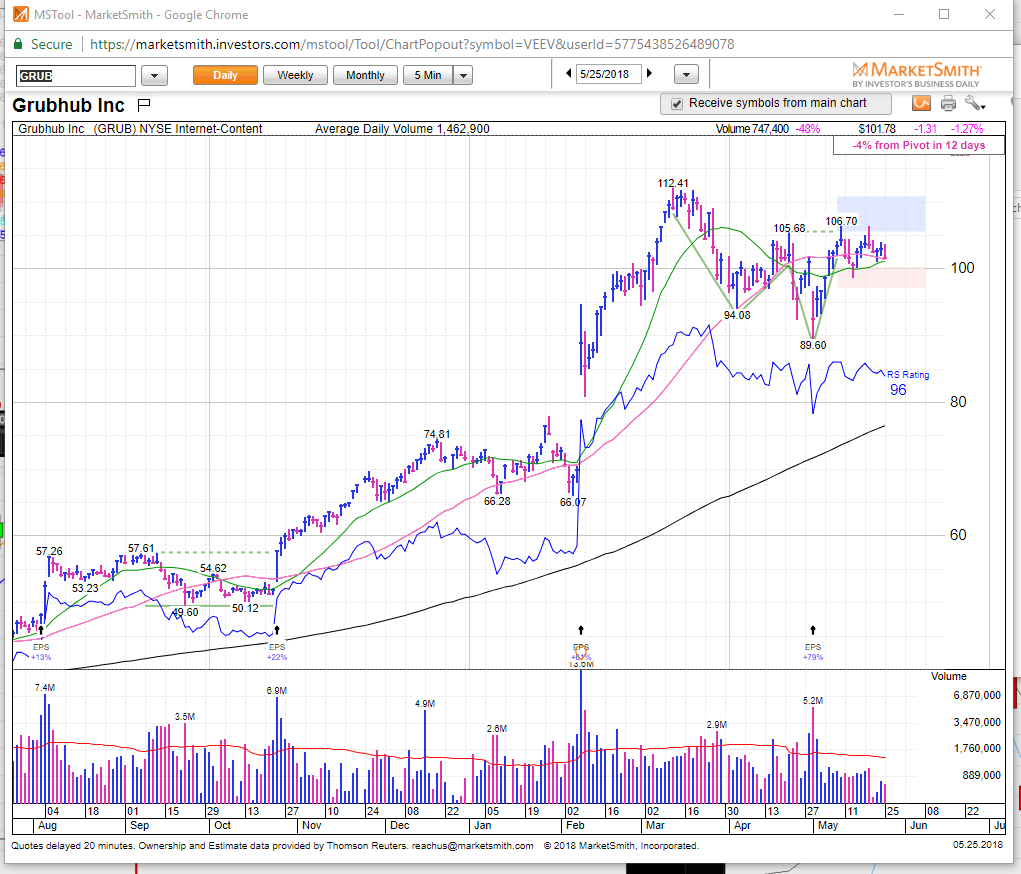
Task: Advance to the next date with the right arrow
Action: click(649, 74)
